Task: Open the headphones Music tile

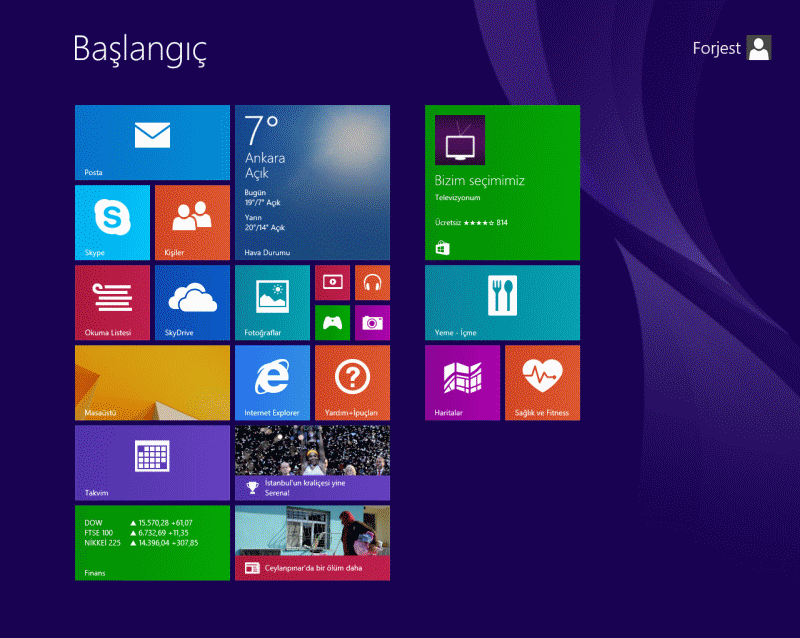Action: coord(372,283)
